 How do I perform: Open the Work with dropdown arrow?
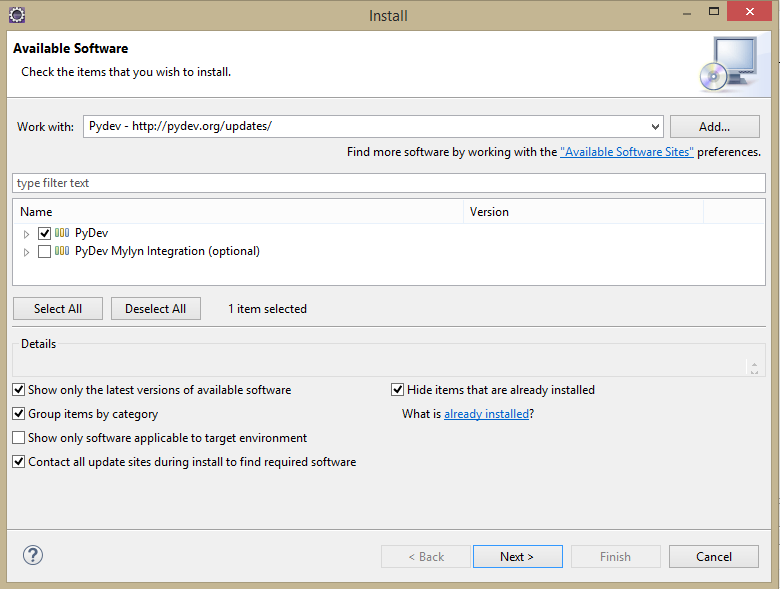tap(655, 127)
